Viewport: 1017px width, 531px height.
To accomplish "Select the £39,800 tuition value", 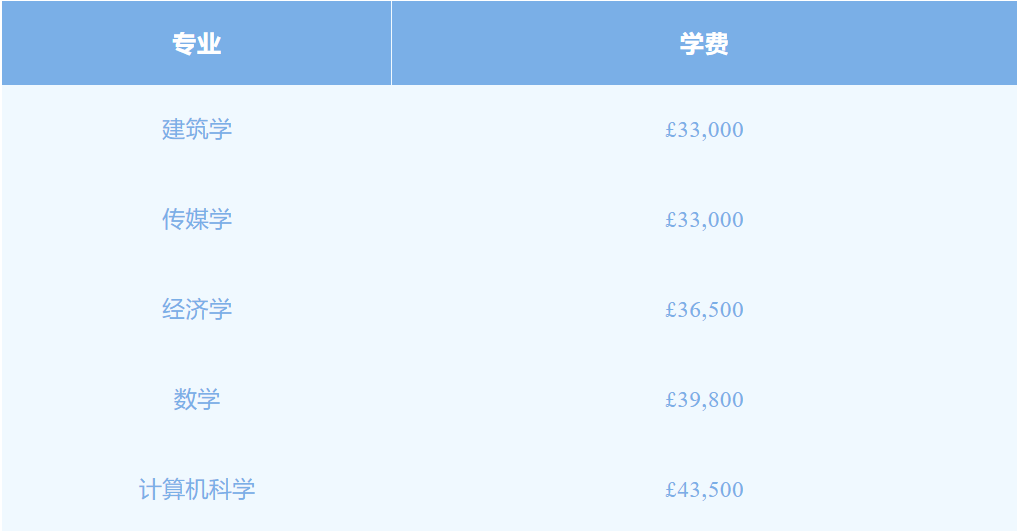I will (x=704, y=399).
